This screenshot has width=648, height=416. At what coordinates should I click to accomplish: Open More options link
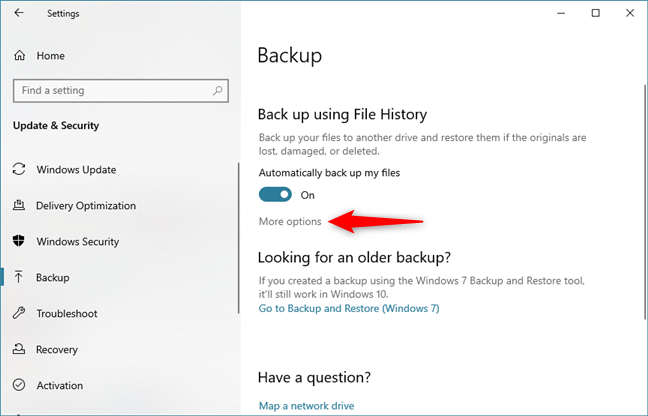click(x=290, y=221)
